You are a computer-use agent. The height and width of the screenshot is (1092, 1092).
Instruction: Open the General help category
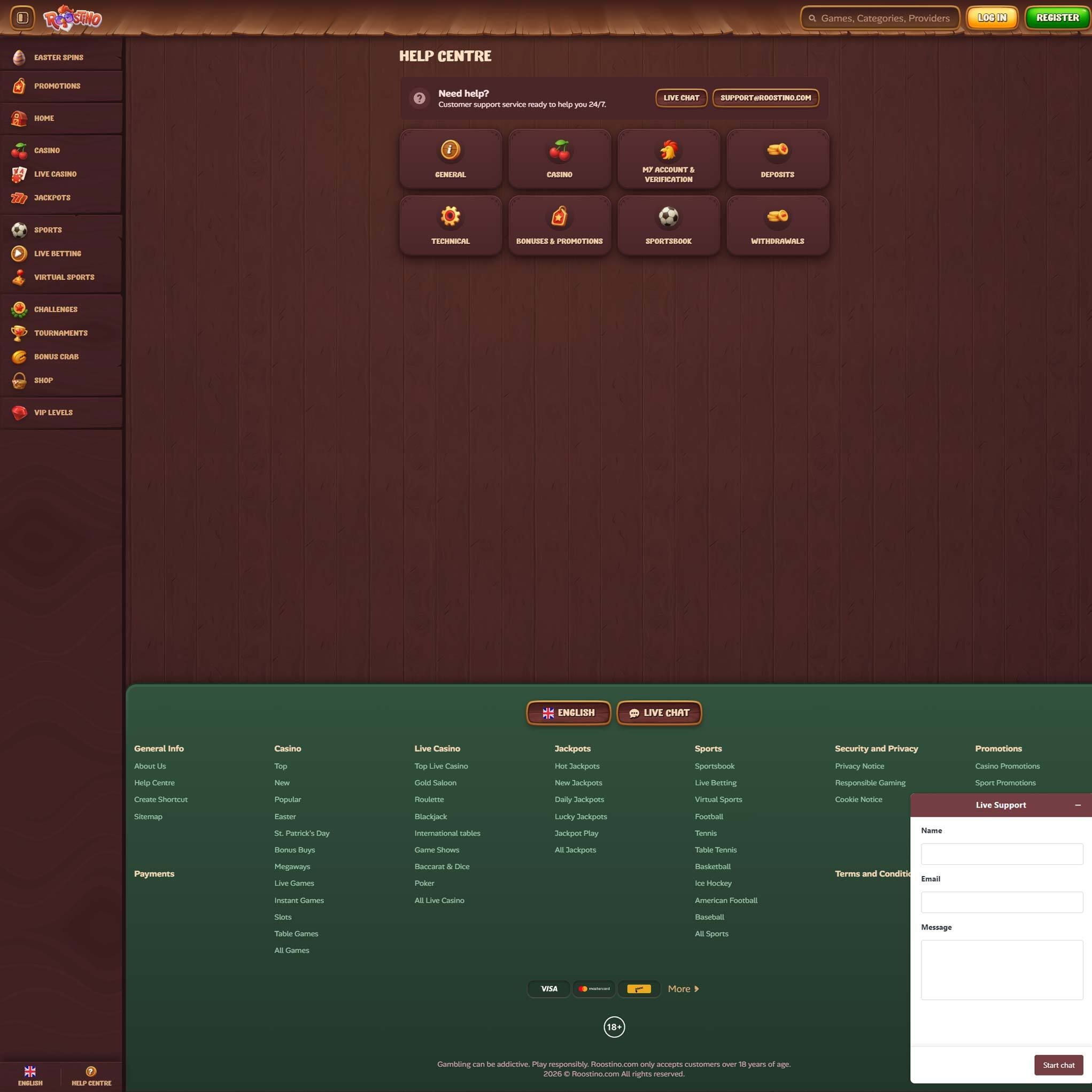point(450,159)
